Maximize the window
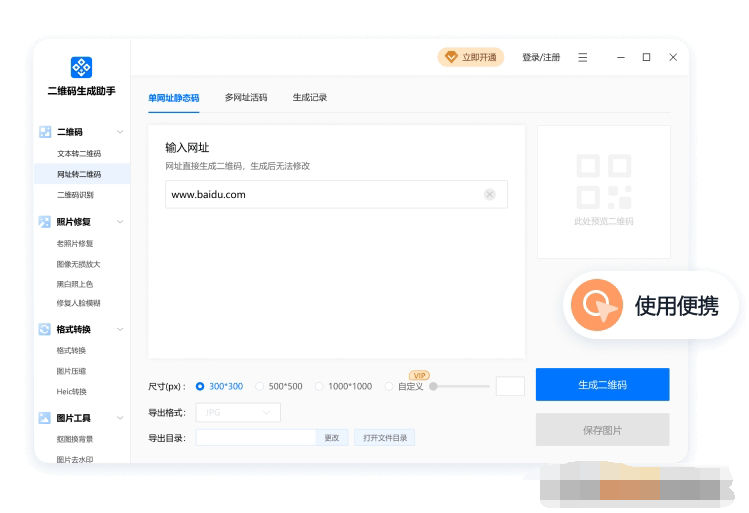This screenshot has height=513, width=749. pos(646,57)
